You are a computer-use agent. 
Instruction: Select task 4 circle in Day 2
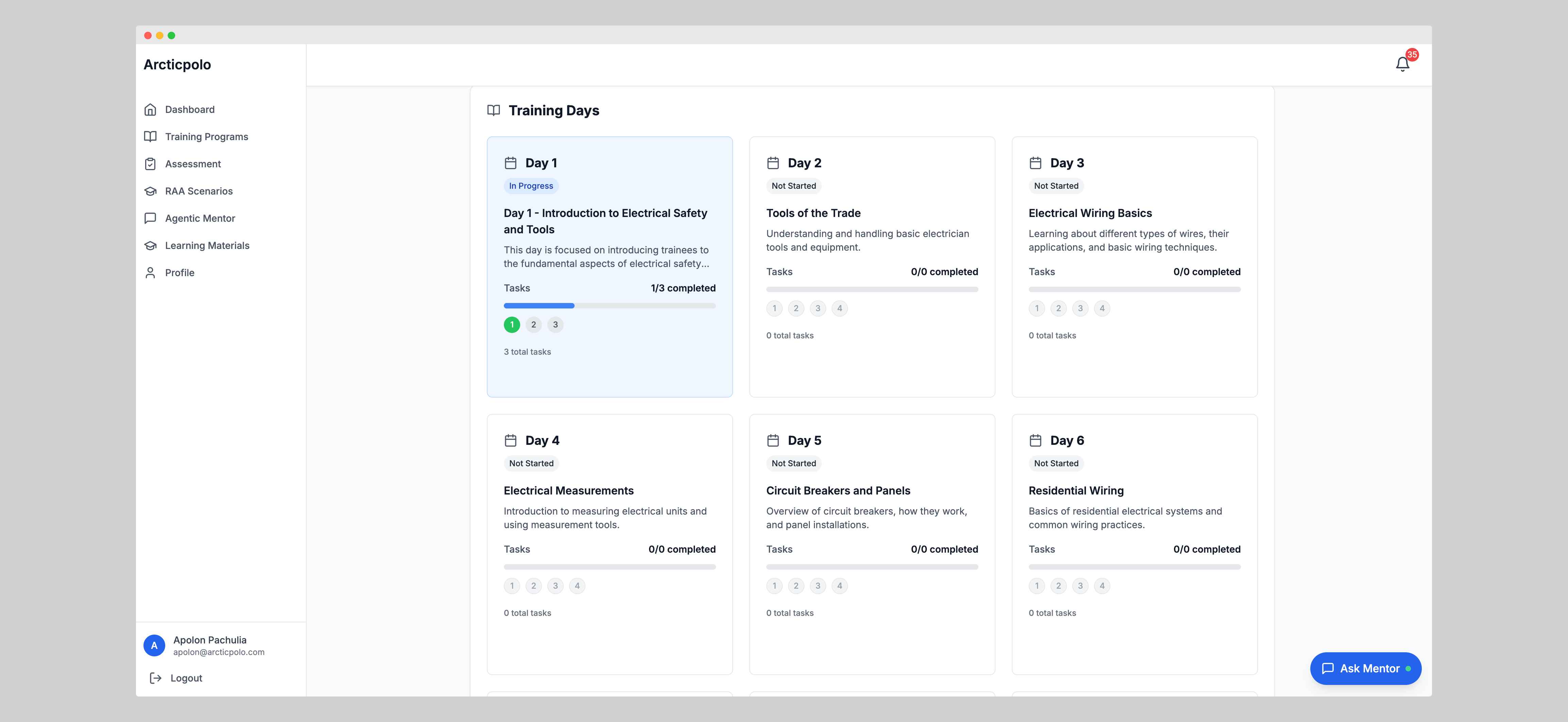(x=839, y=308)
